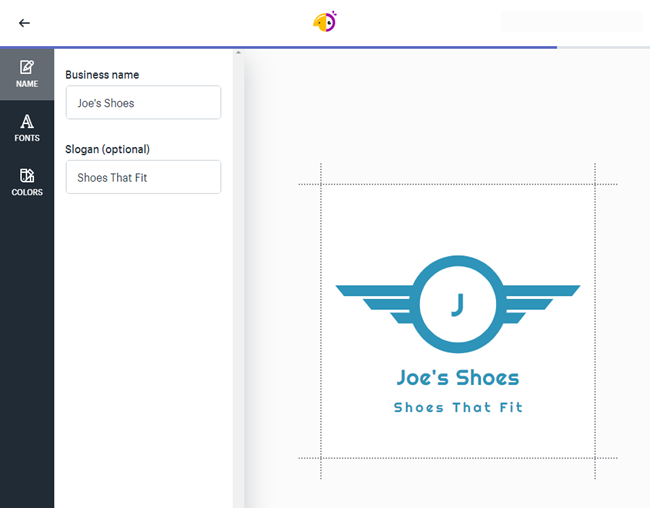Click the parrot logo at top center
The height and width of the screenshot is (508, 650).
325,21
